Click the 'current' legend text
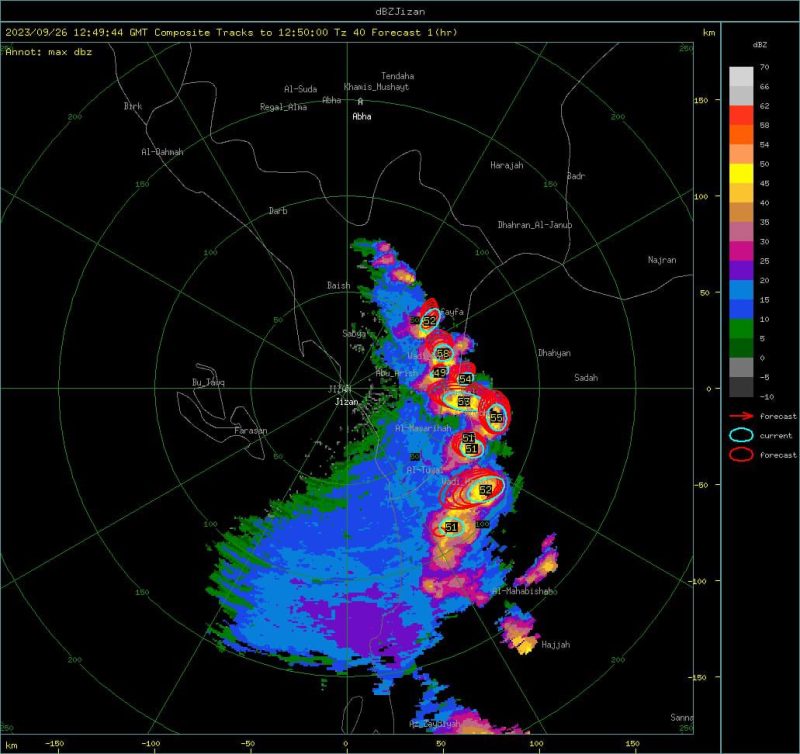 776,436
